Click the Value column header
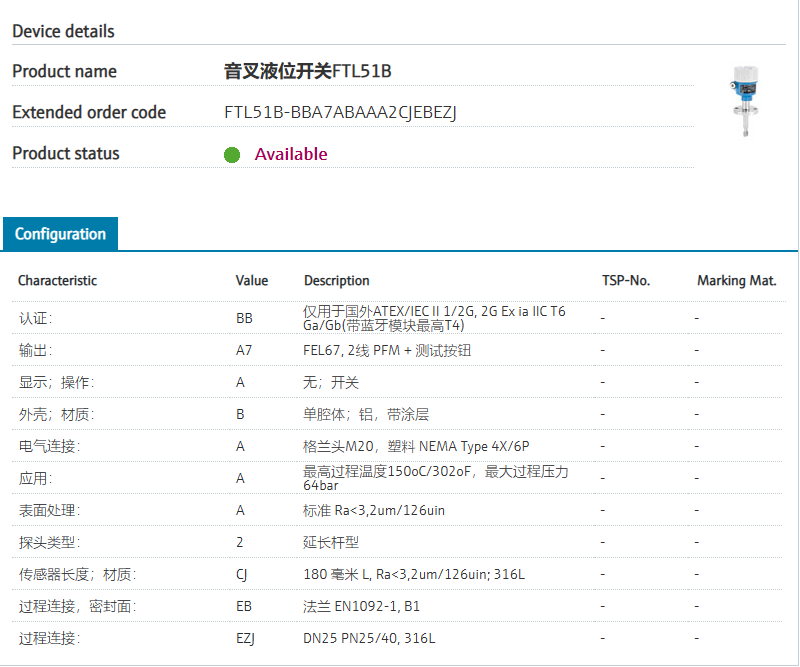This screenshot has width=800, height=667. click(252, 281)
